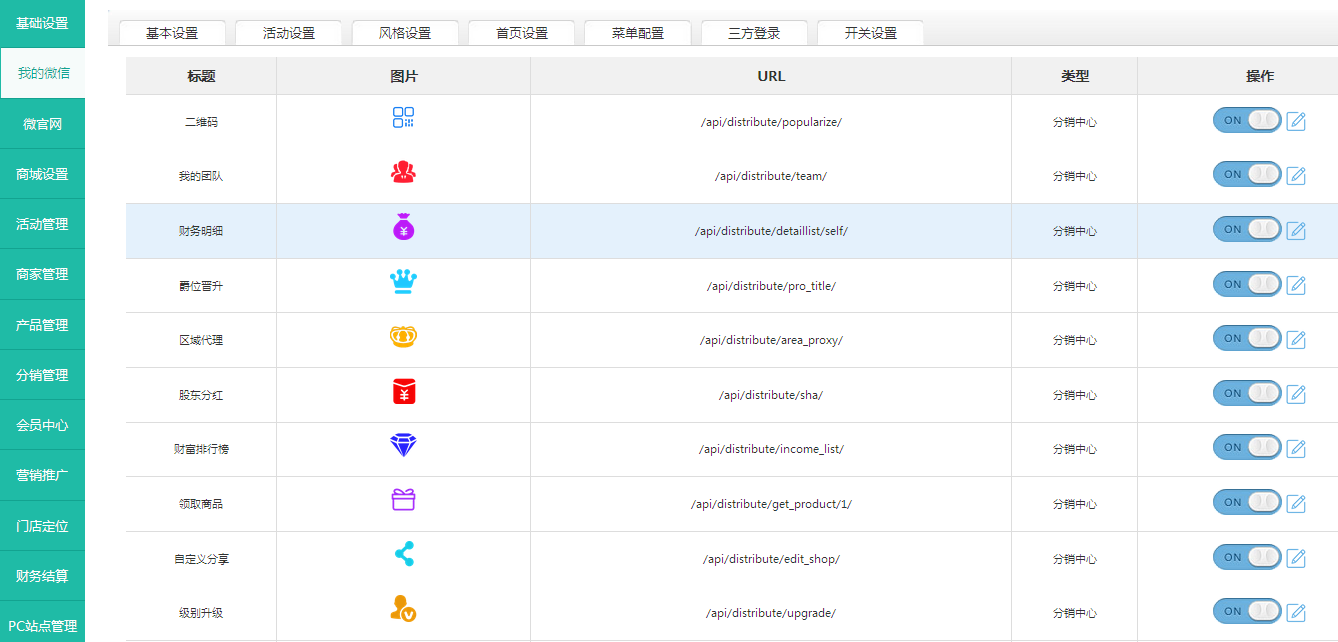The height and width of the screenshot is (642, 1338).
Task: Click the blue crown icon for 爵位晋升
Action: 403,282
